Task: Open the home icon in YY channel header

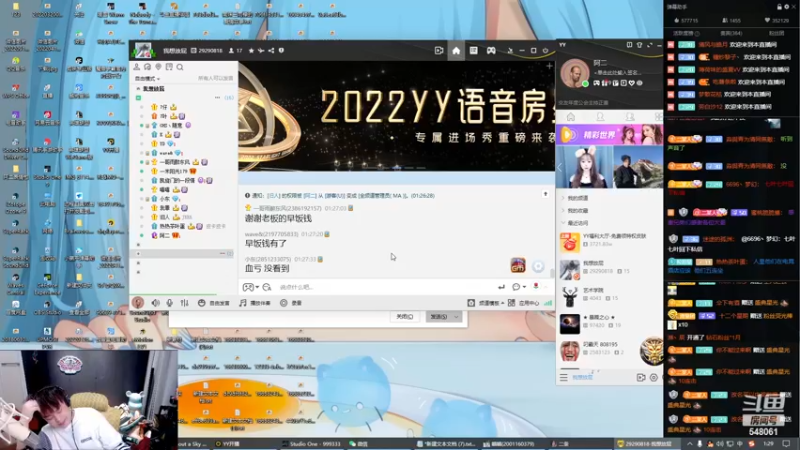Action: pos(456,51)
